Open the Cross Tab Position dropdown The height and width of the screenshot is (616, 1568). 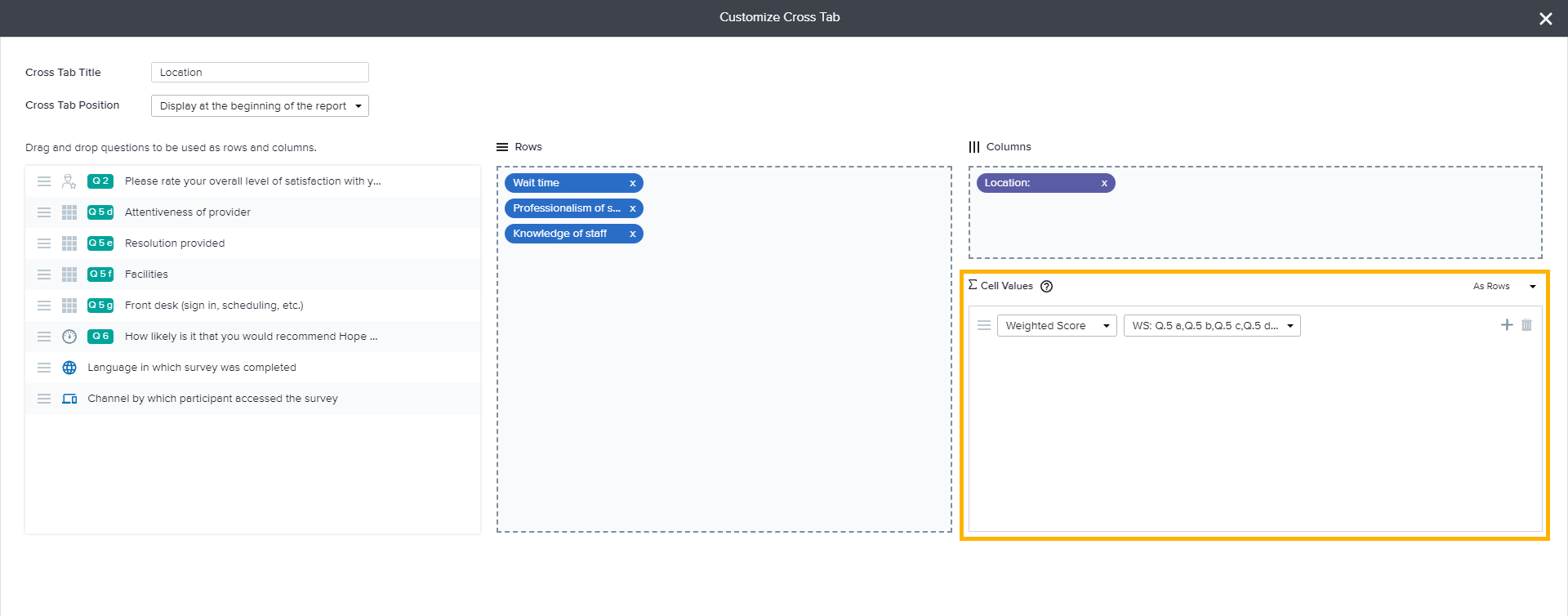(260, 106)
